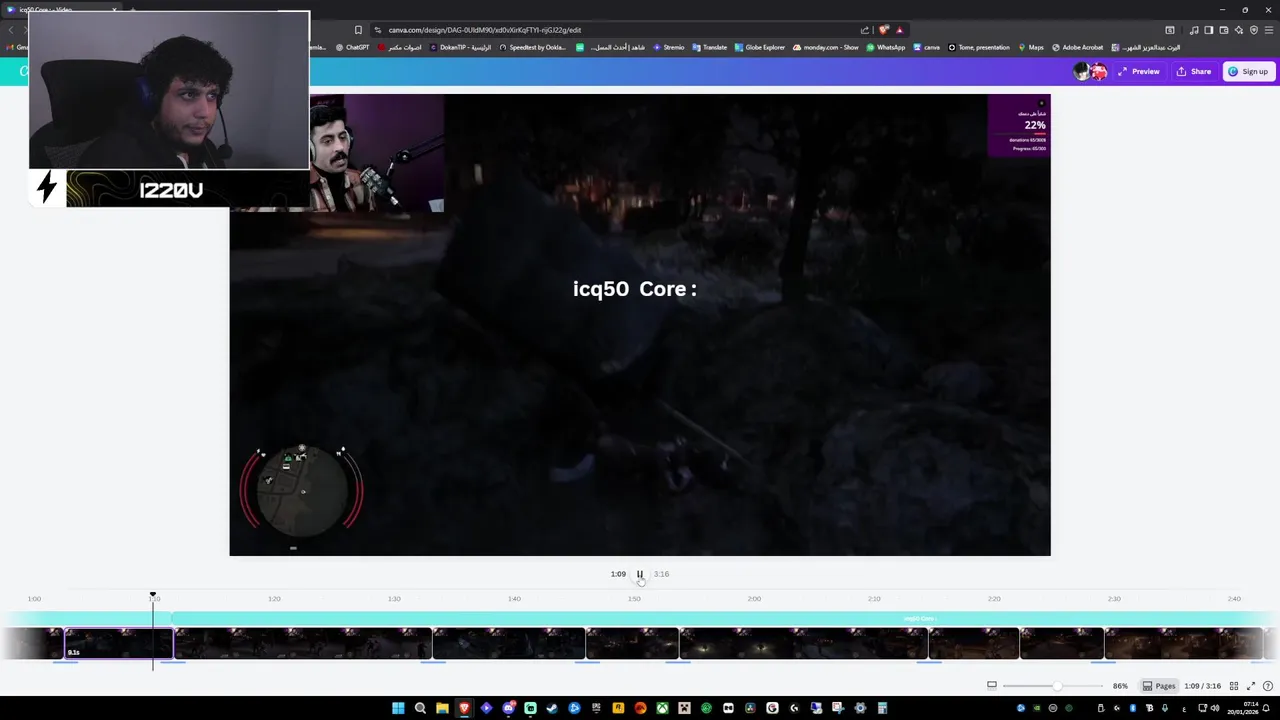This screenshot has width=1280, height=720.
Task: Open the Globe Explorer bookmark
Action: tap(760, 47)
